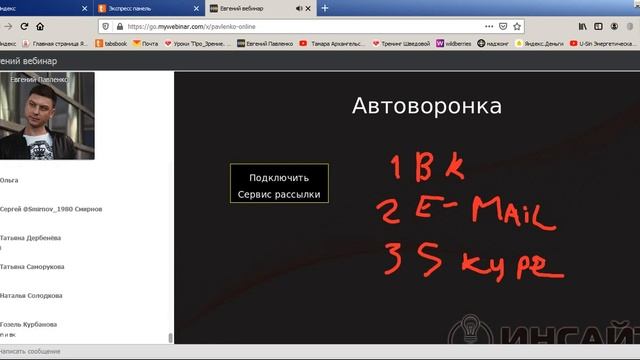Viewport: 640px width, 360px height.
Task: Open Тренинг Шведовой bookmark
Action: tap(401, 43)
